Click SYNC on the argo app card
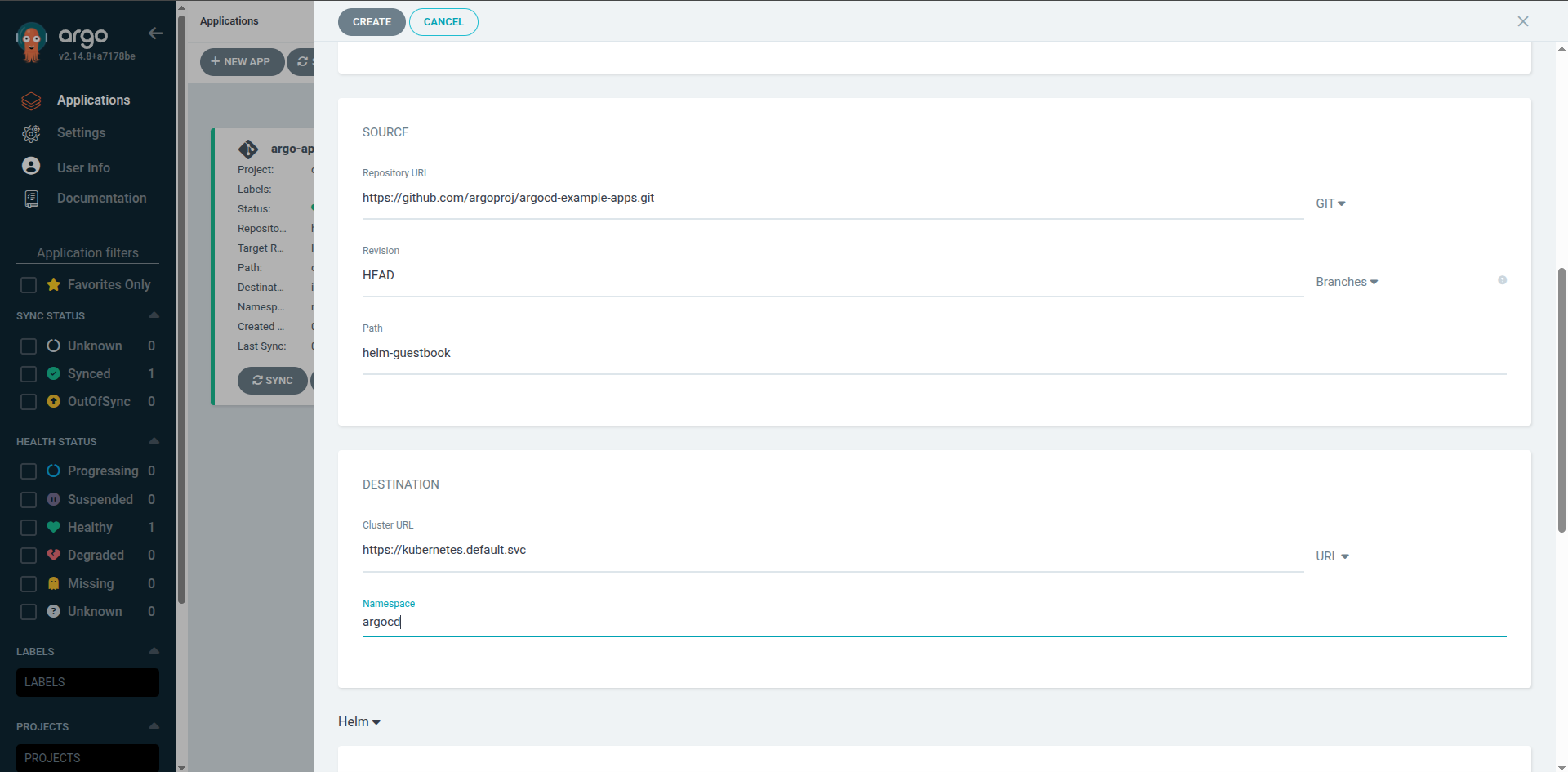The width and height of the screenshot is (1568, 772). coord(272,381)
